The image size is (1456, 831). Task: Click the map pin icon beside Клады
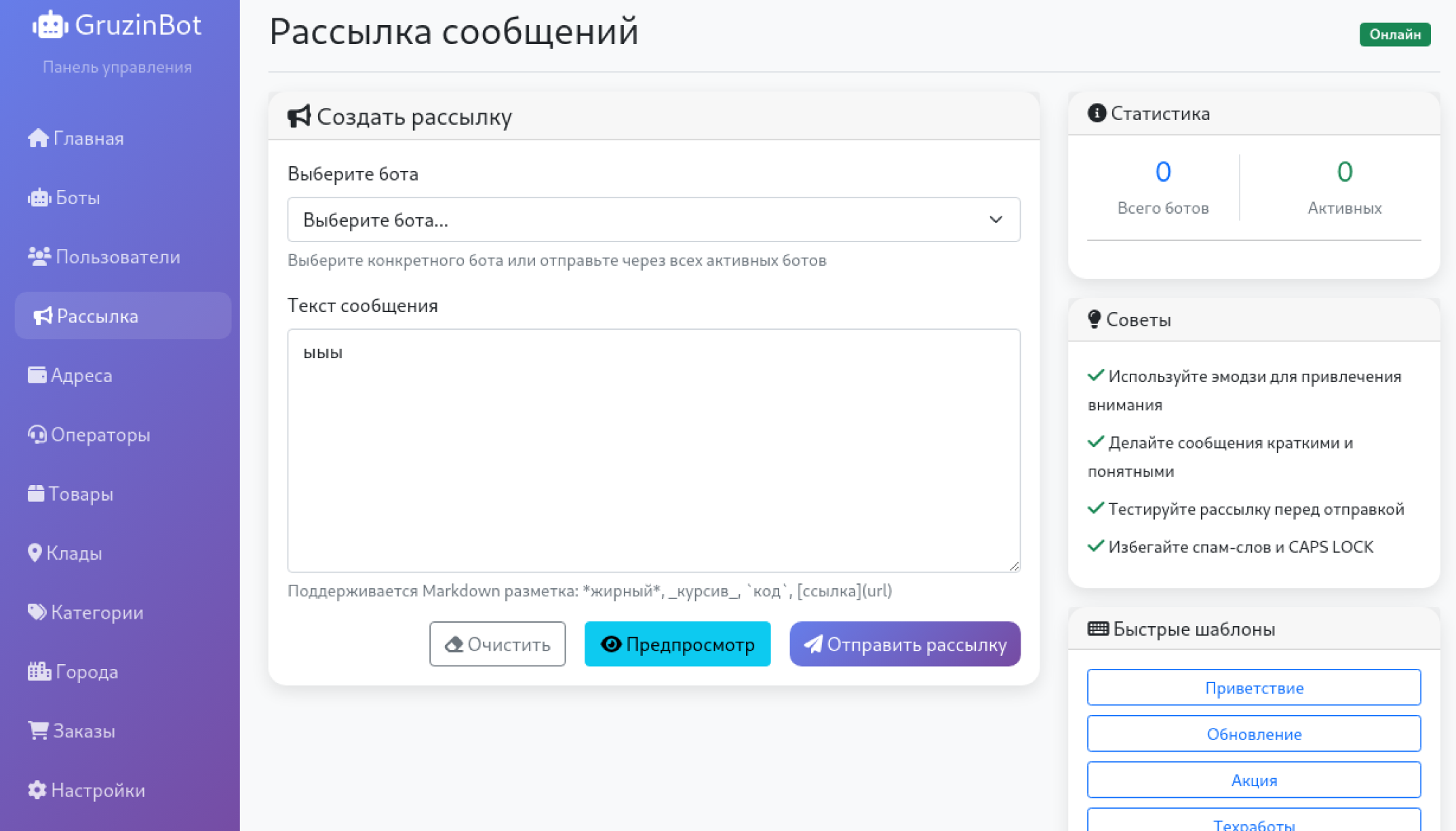coord(35,553)
